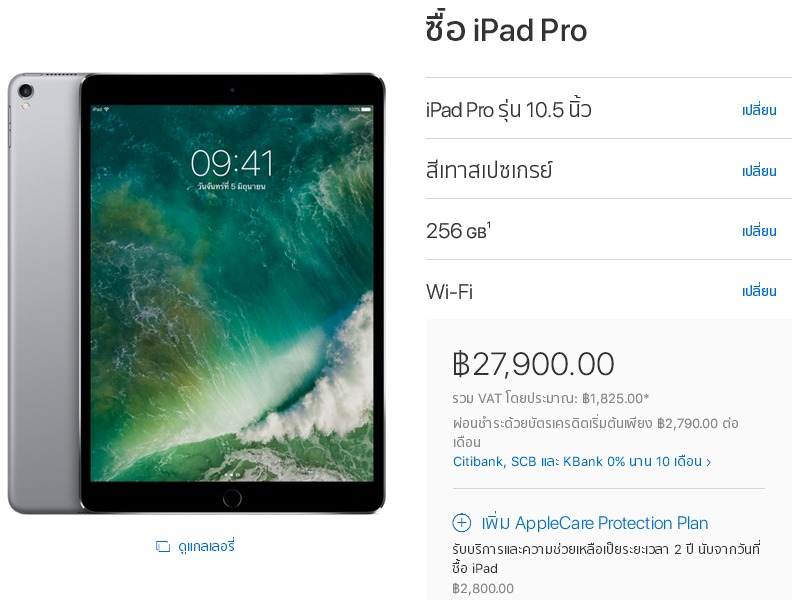Click เปลี่ยน beside สีเทาสเปซเกรย์ color
This screenshot has width=800, height=600.
point(759,170)
